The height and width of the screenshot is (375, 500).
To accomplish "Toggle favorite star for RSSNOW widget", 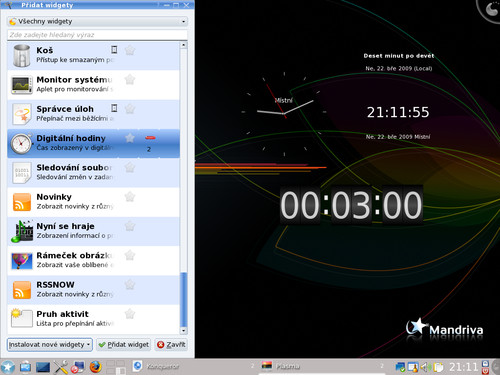I will pos(130,284).
